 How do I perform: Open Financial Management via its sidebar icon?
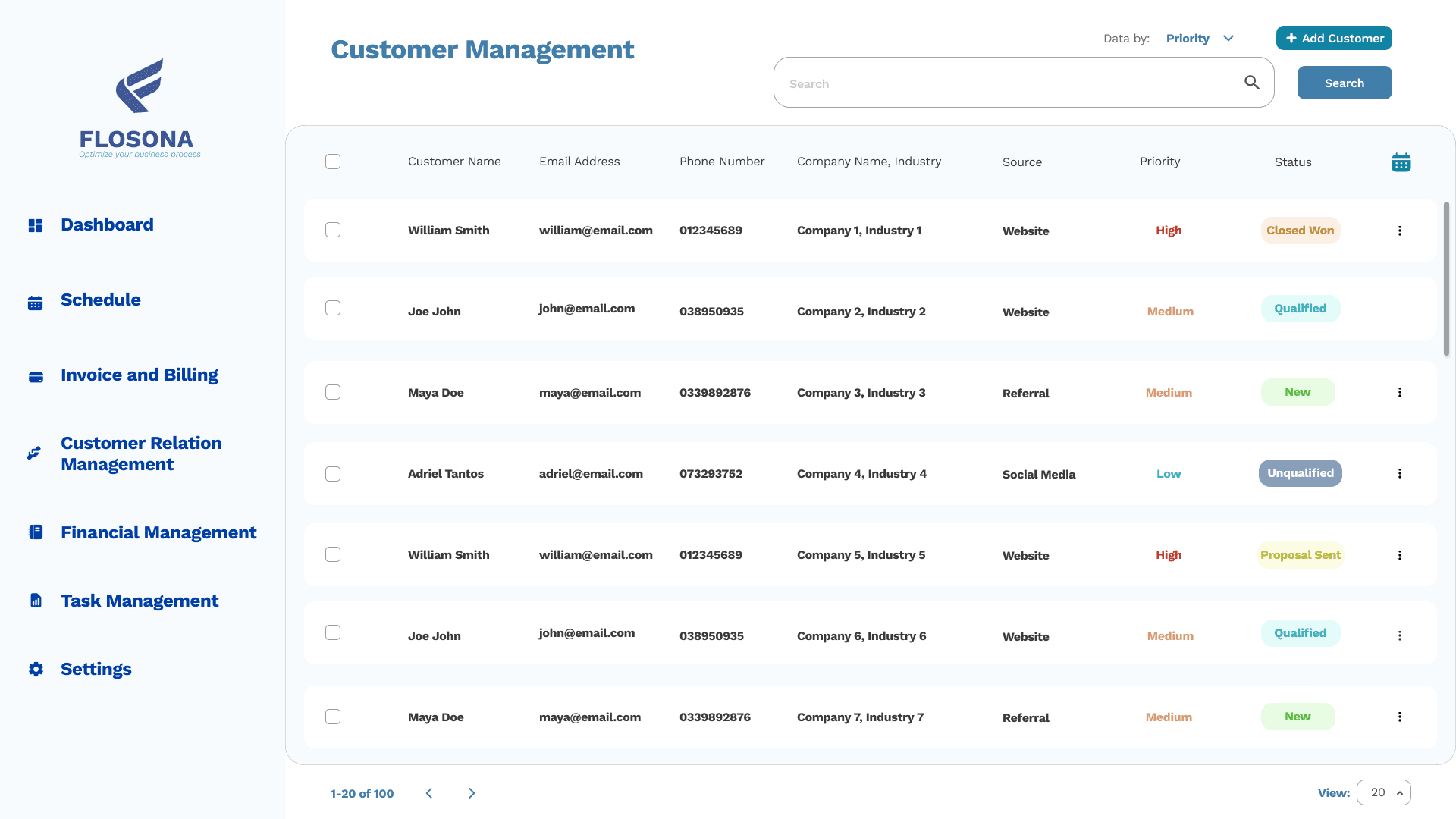coord(36,532)
